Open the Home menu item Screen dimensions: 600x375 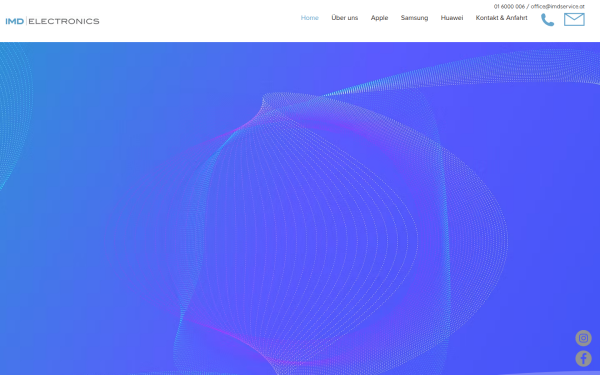click(310, 18)
